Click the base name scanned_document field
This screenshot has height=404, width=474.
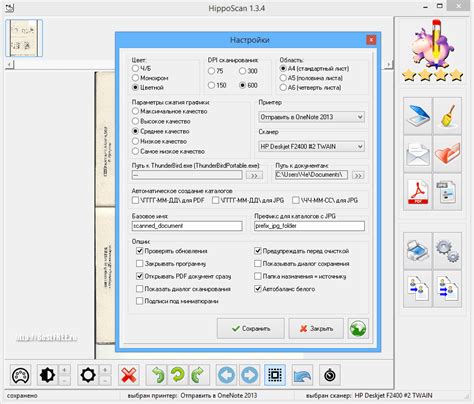coord(187,226)
